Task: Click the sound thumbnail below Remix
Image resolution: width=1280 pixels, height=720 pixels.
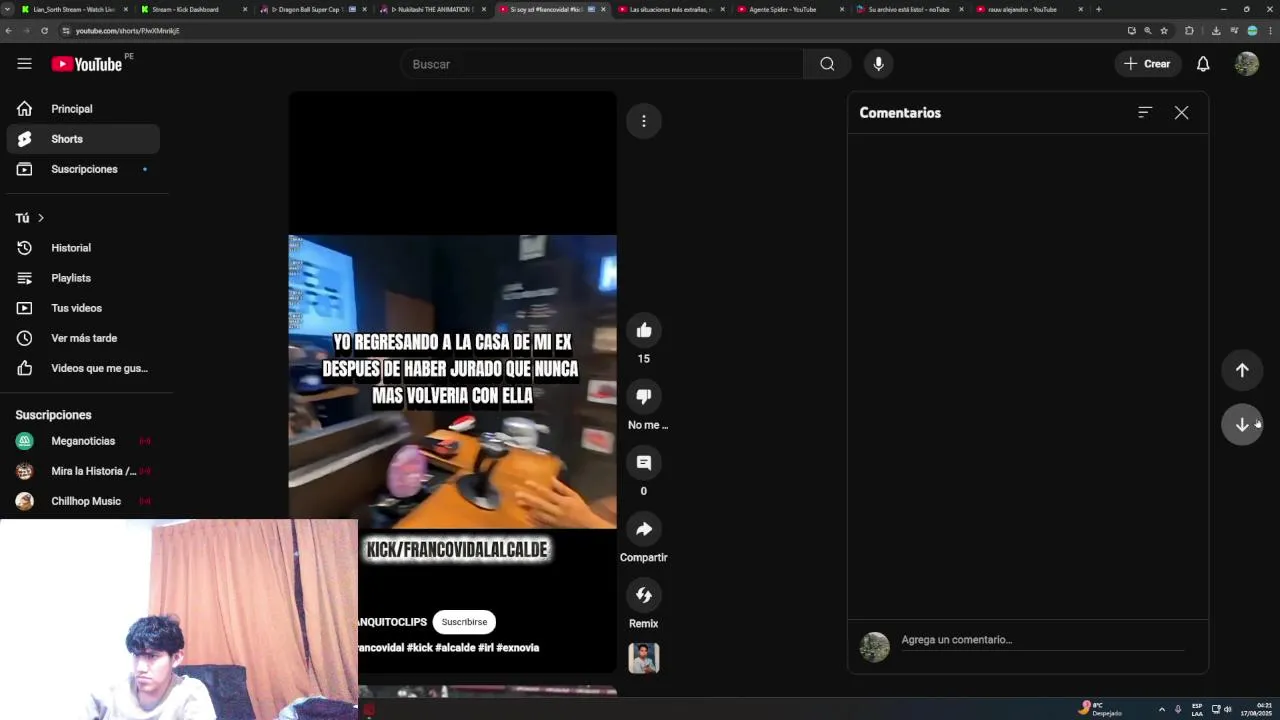Action: (644, 658)
